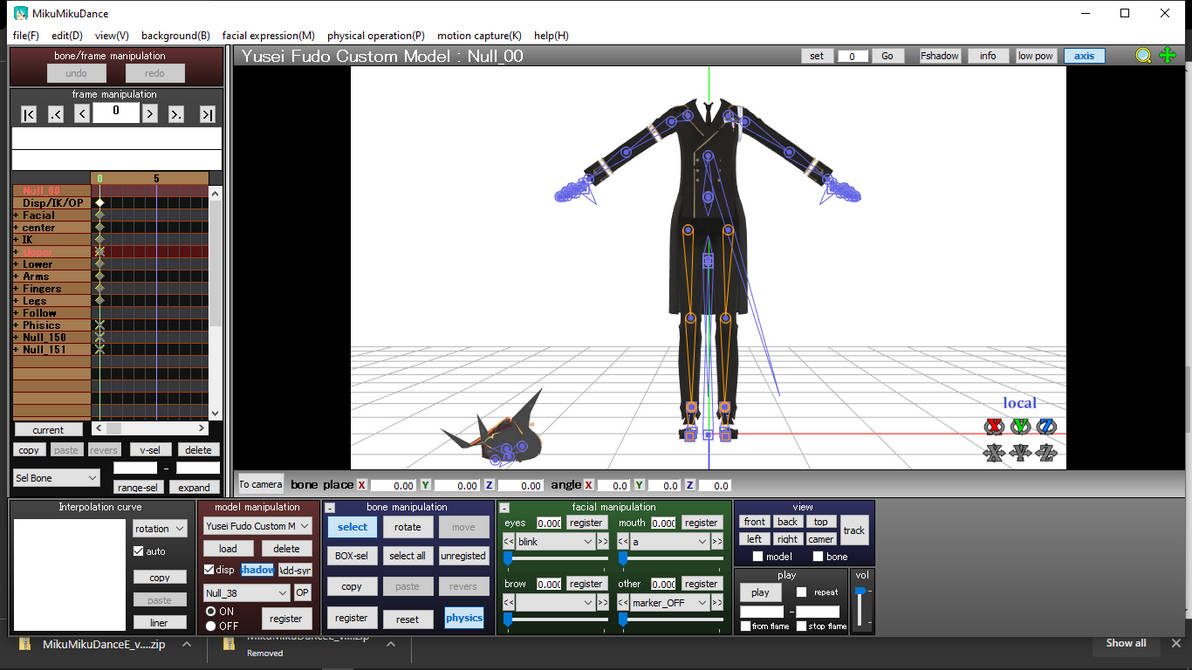The height and width of the screenshot is (670, 1192).
Task: Toggle the view model checkbox
Action: point(758,557)
